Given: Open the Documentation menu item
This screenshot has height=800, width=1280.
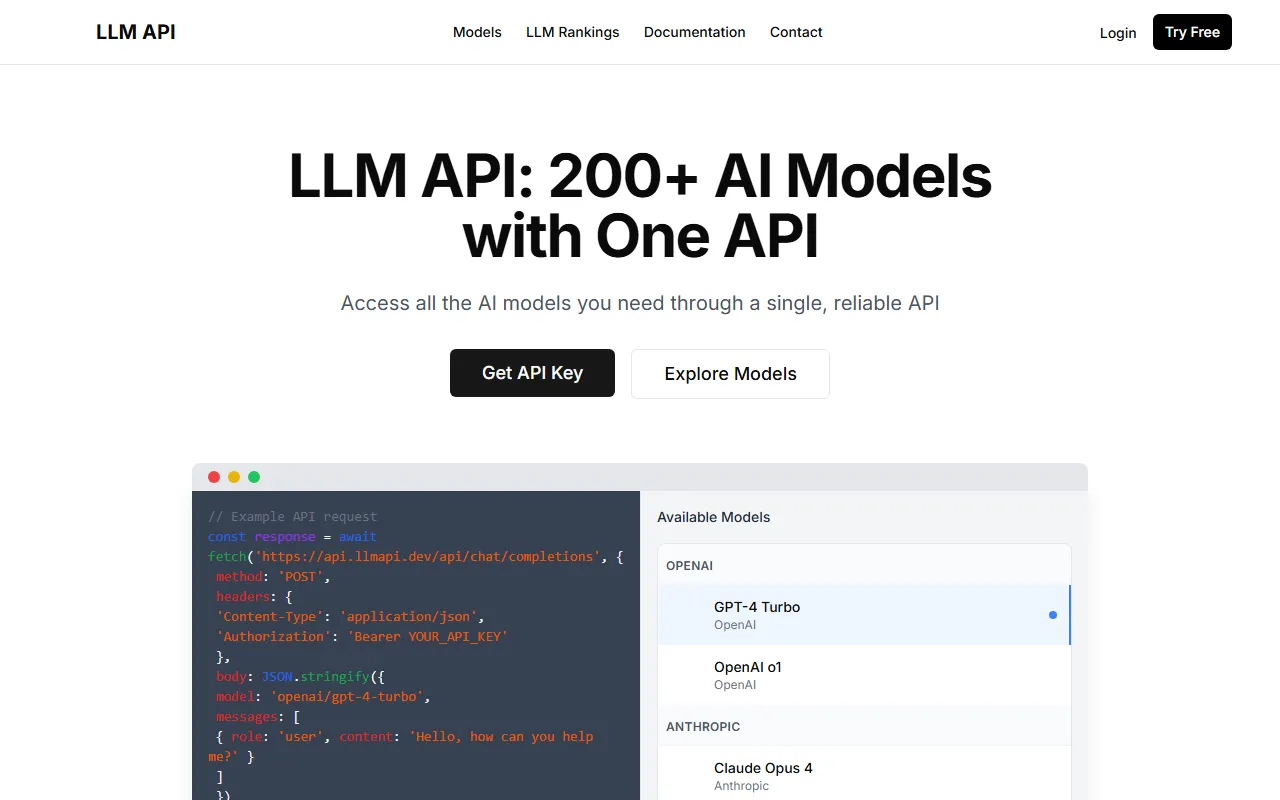Looking at the screenshot, I should 694,32.
